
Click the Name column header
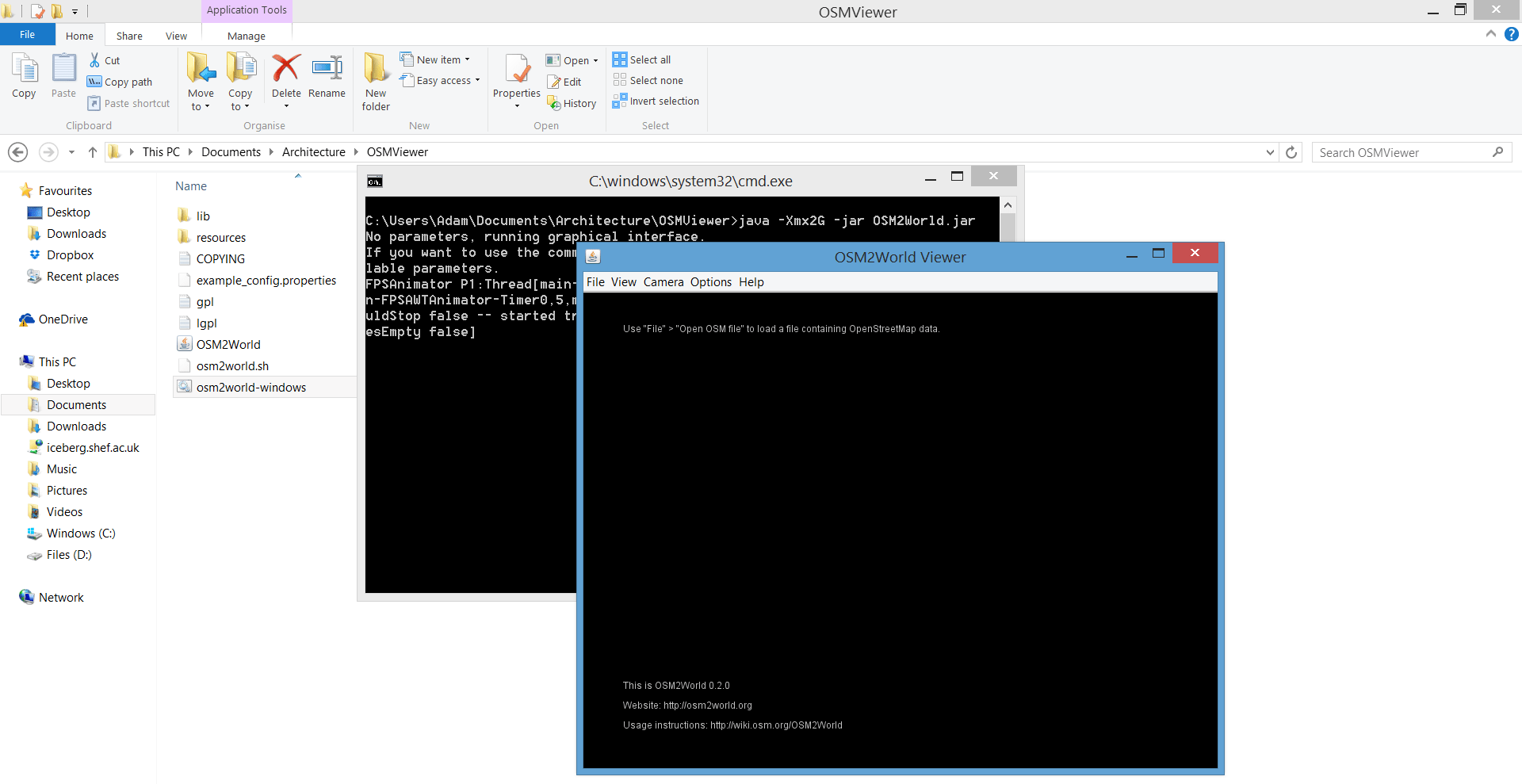click(191, 186)
